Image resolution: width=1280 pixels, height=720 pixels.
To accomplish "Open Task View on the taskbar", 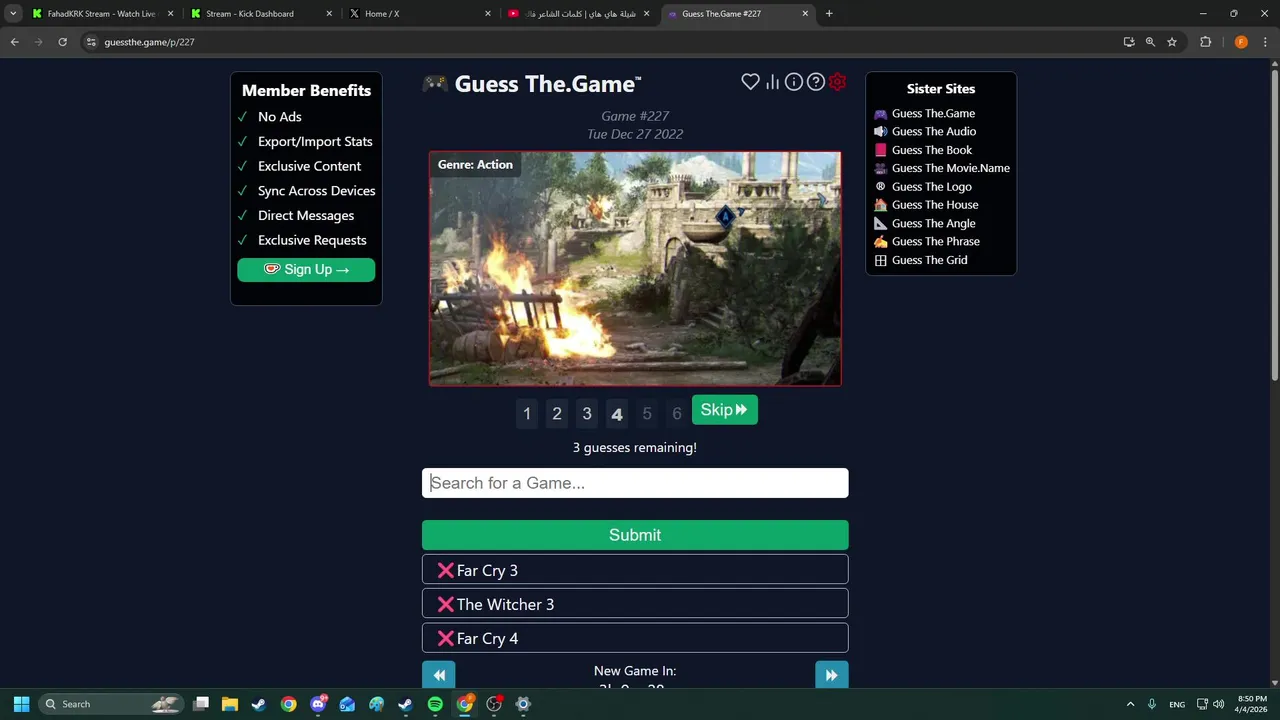I will coord(201,704).
